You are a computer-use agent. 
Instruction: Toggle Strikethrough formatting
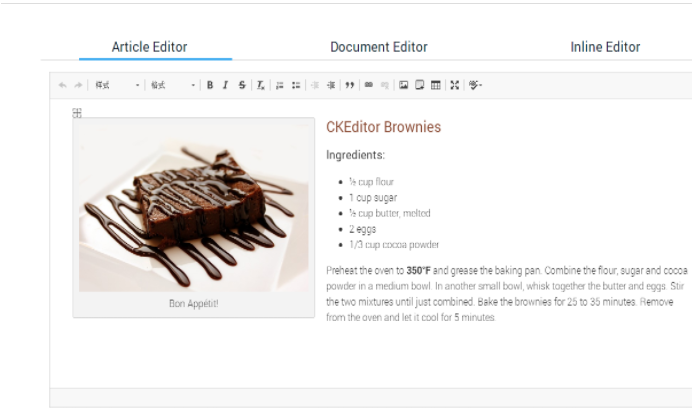coord(242,86)
